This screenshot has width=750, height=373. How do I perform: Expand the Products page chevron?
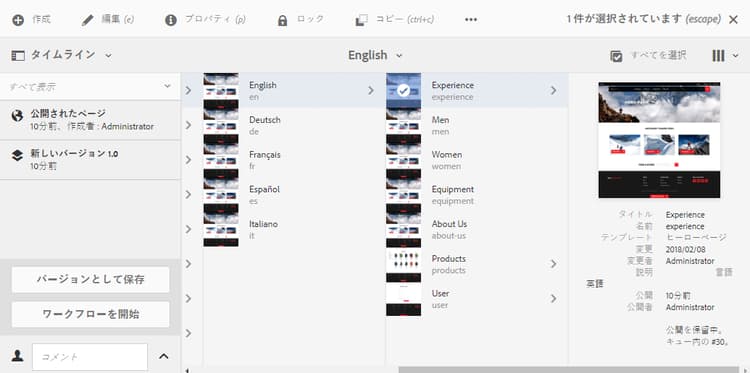[x=553, y=264]
